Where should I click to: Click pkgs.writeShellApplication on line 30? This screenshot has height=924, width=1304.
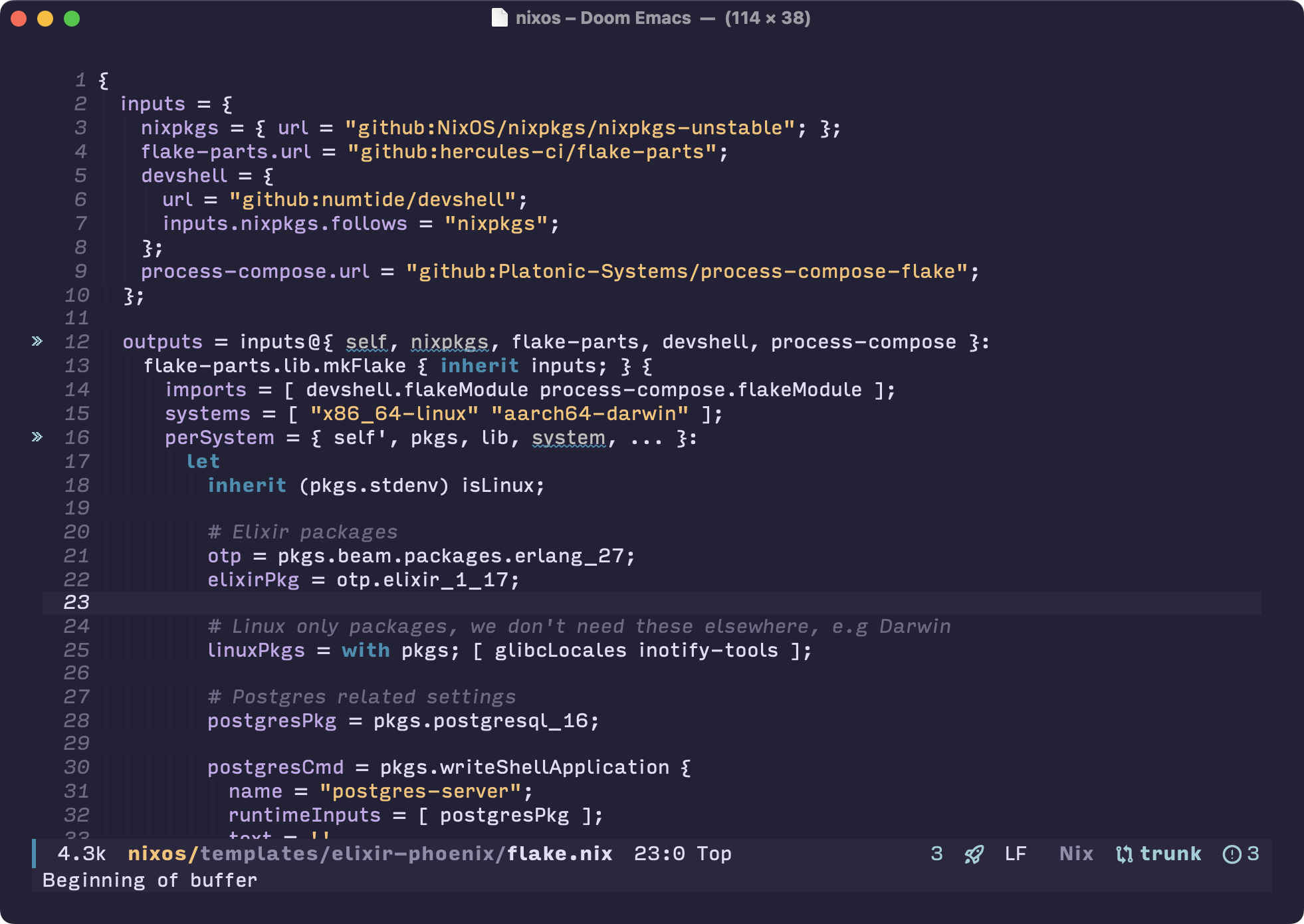(x=524, y=768)
